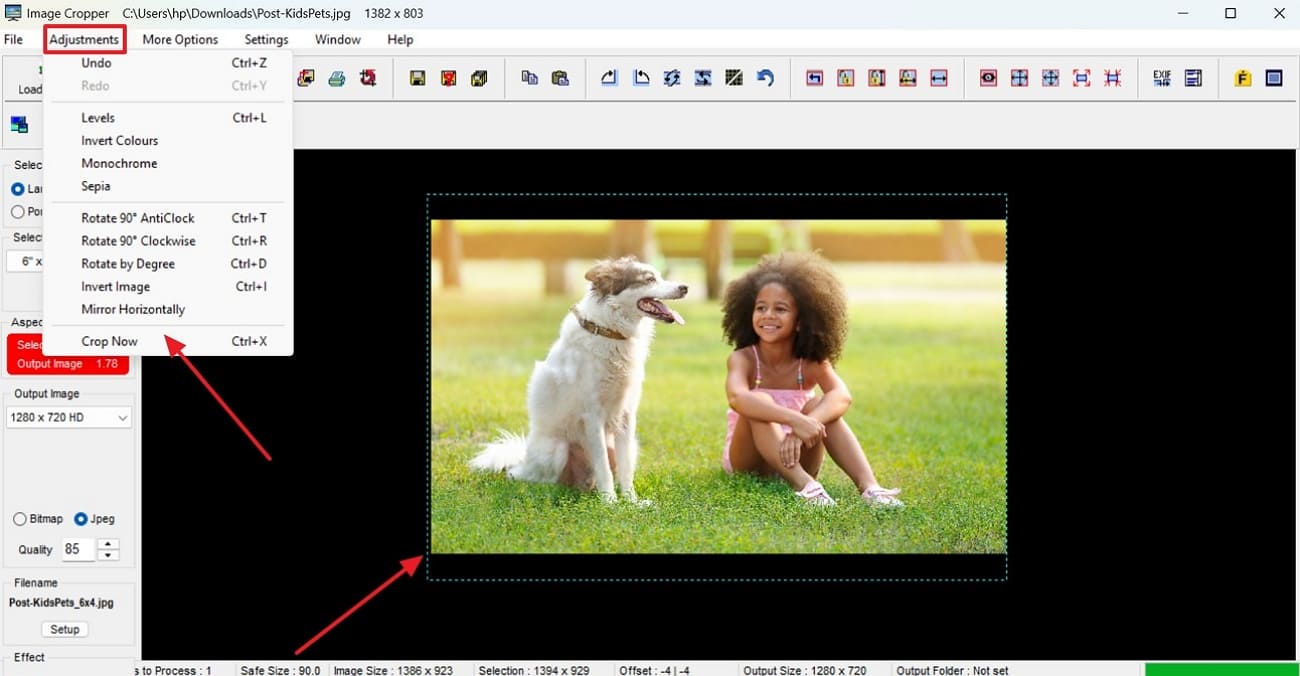Click 'Output Folder : Not set' status text
The height and width of the screenshot is (676, 1300).
click(952, 670)
